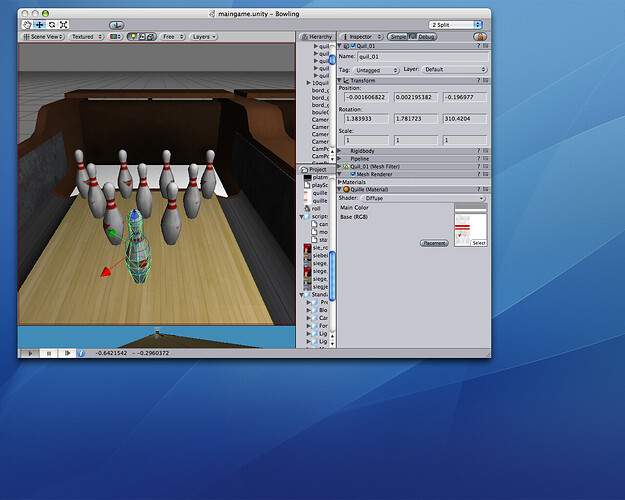Toggle the Mesh Renderer enabled checkbox
The image size is (625, 500).
pyautogui.click(x=353, y=173)
